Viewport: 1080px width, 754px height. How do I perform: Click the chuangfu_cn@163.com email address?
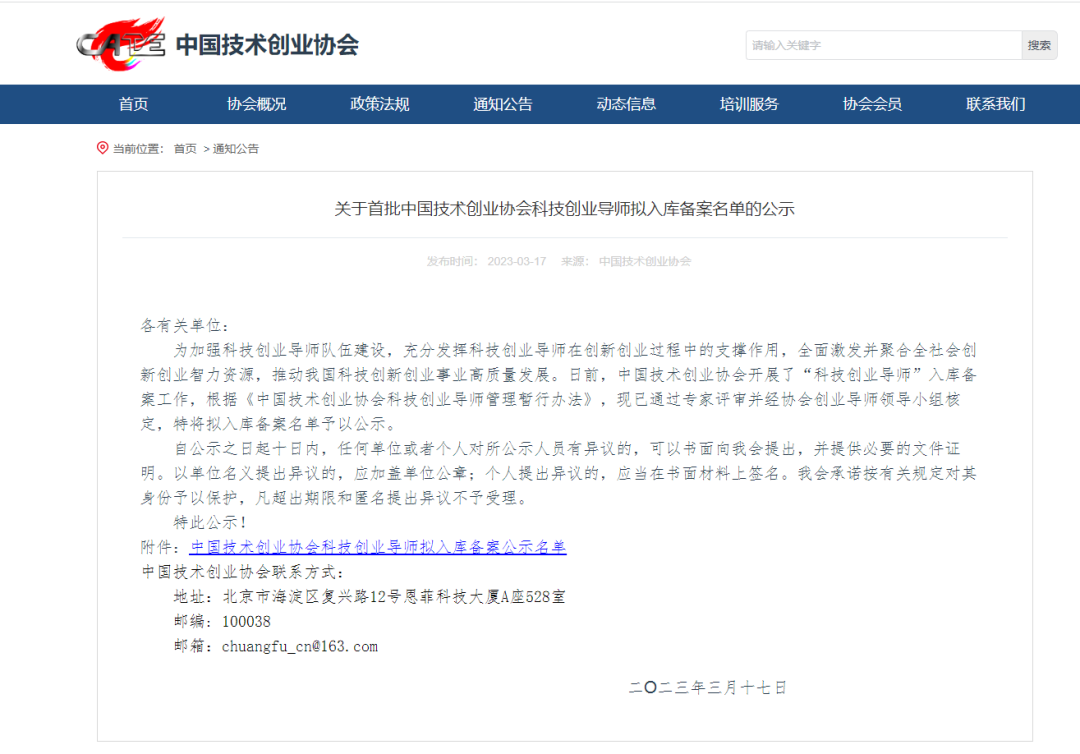300,646
